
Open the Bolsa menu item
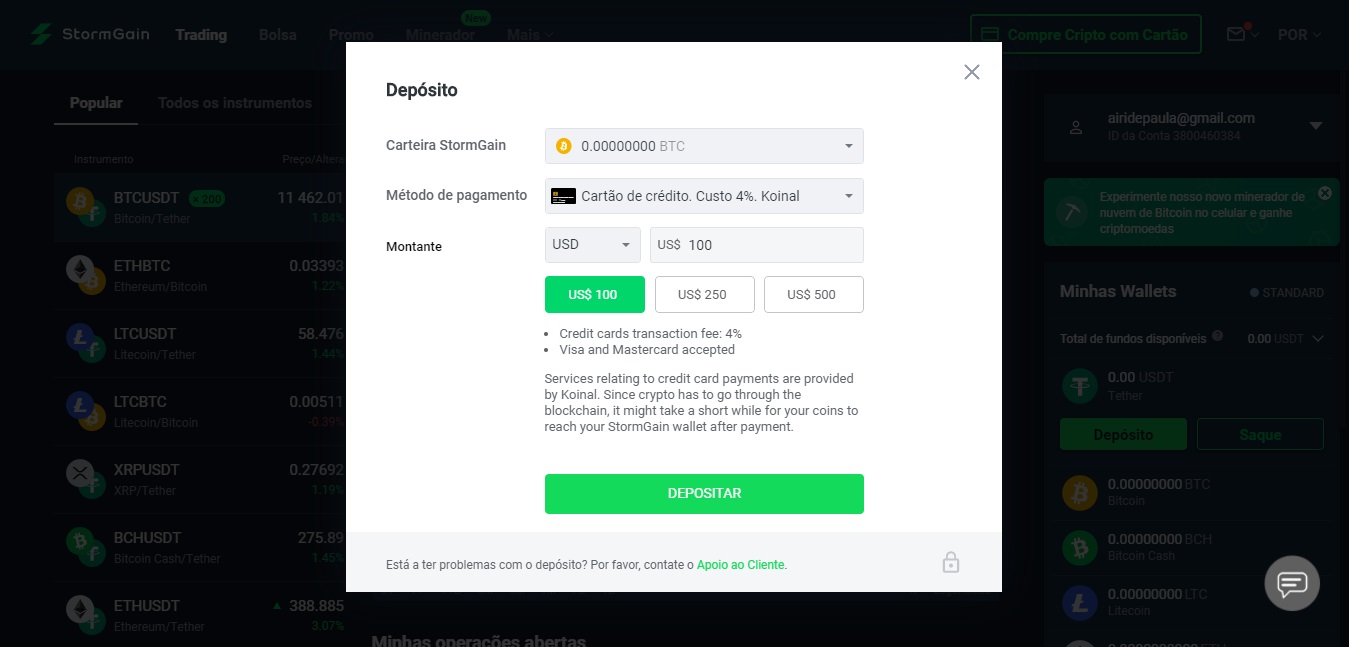coord(278,35)
